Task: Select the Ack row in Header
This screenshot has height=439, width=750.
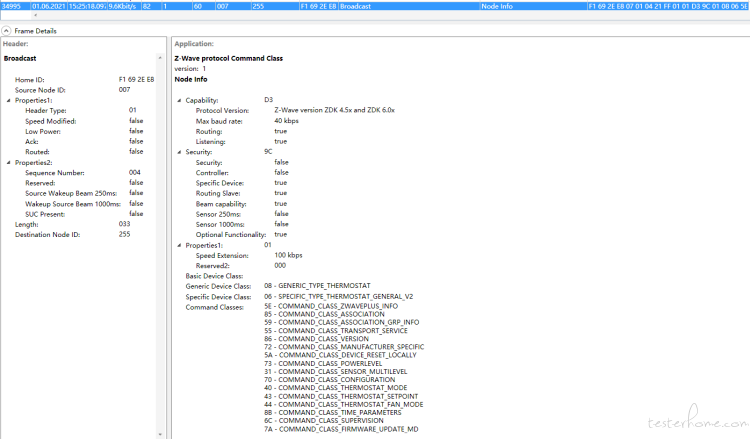Action: pos(84,142)
